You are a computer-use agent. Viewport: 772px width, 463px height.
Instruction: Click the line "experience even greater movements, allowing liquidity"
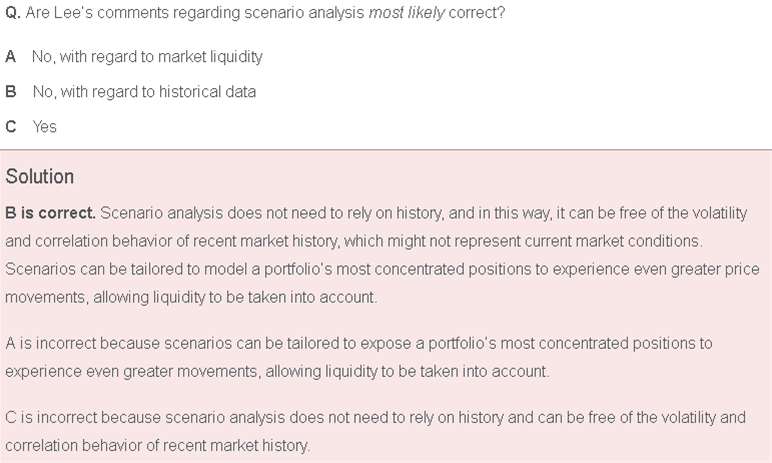[x=277, y=371]
